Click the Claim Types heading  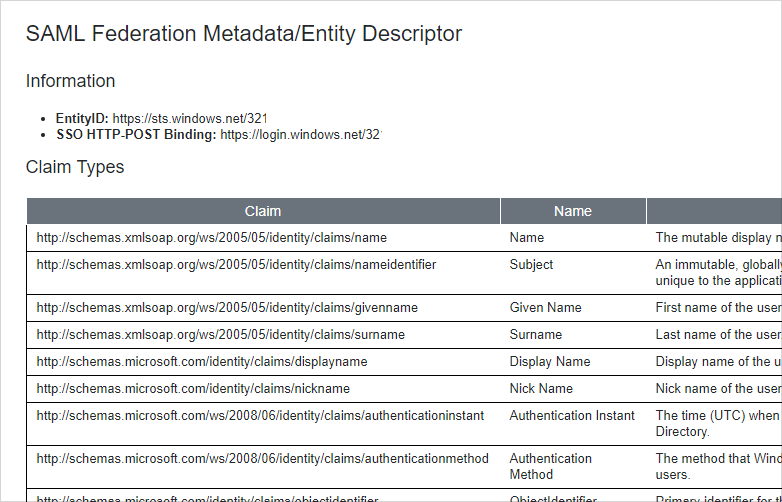75,167
